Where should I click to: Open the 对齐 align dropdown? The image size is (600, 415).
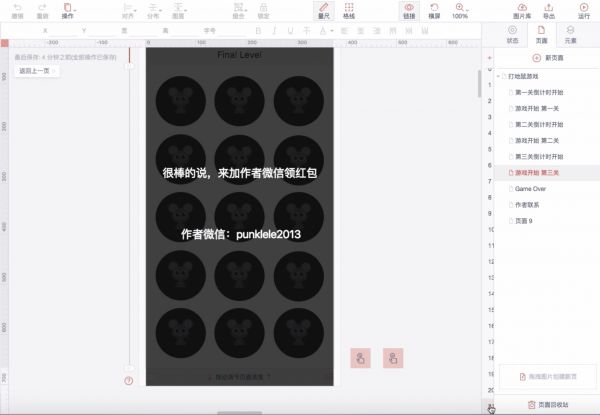[129, 11]
